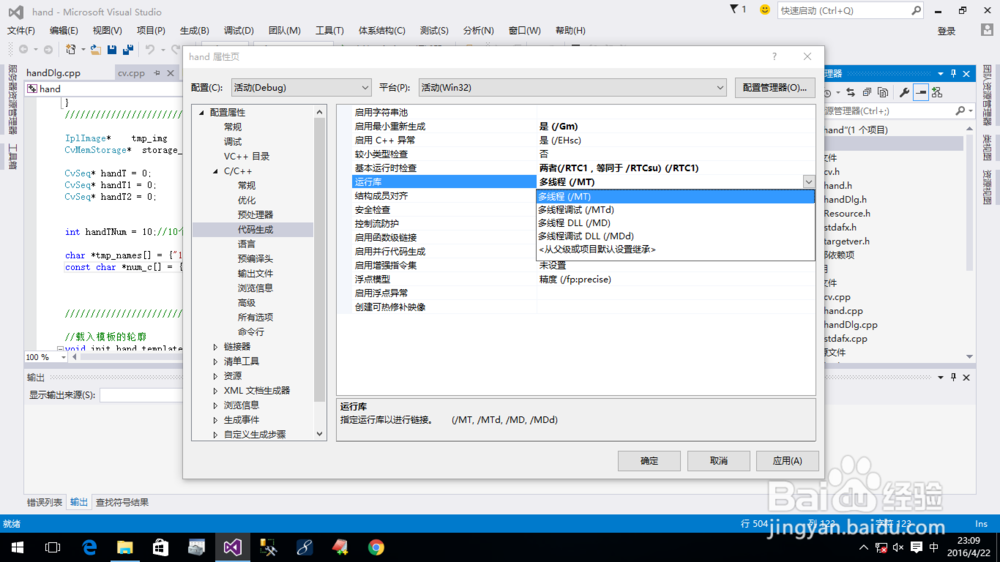1000x562 pixels.
Task: Open the Configuration dropdown (活动(Debug))
Action: pos(300,87)
